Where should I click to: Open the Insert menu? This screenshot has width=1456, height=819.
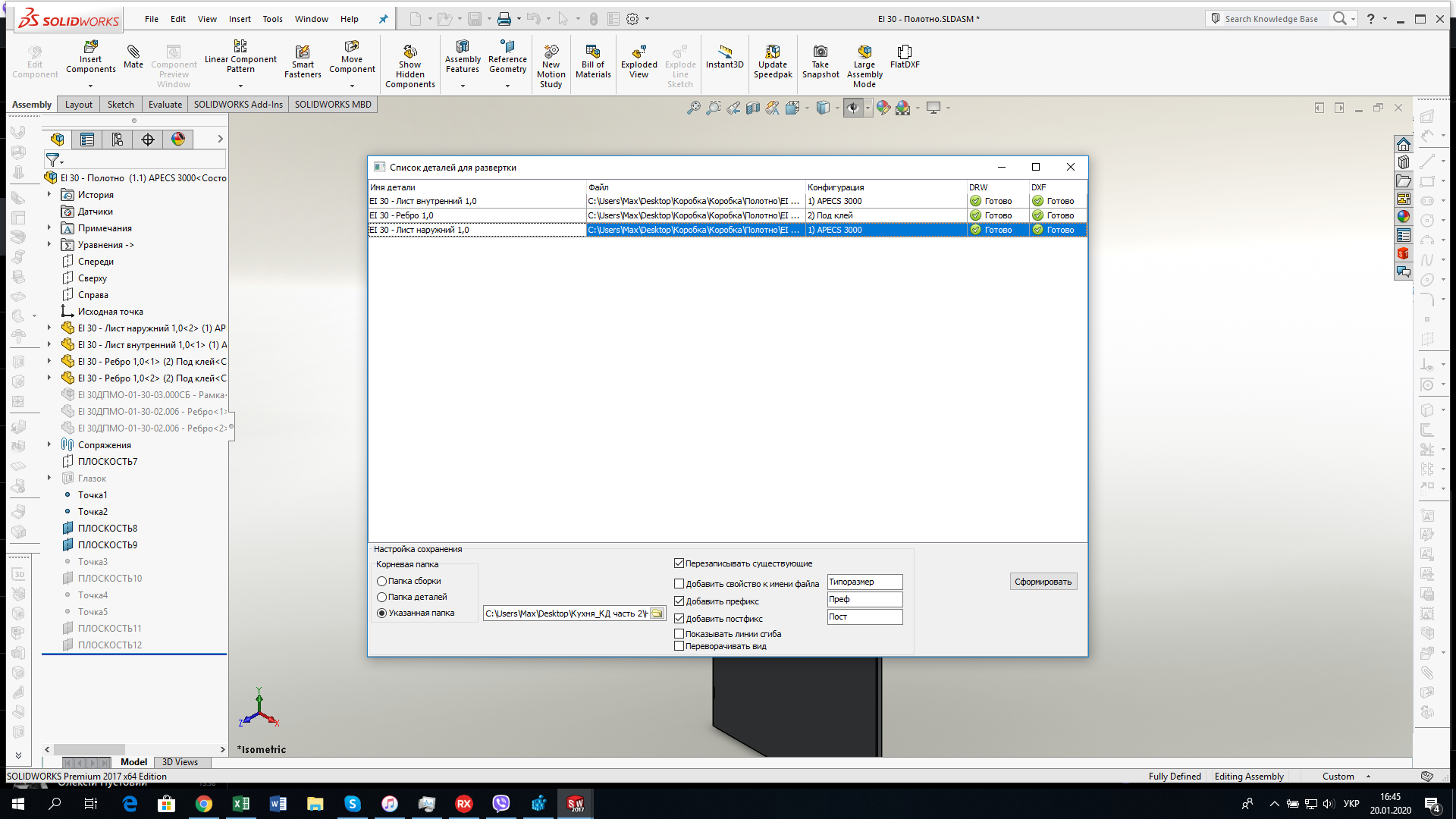coord(240,19)
